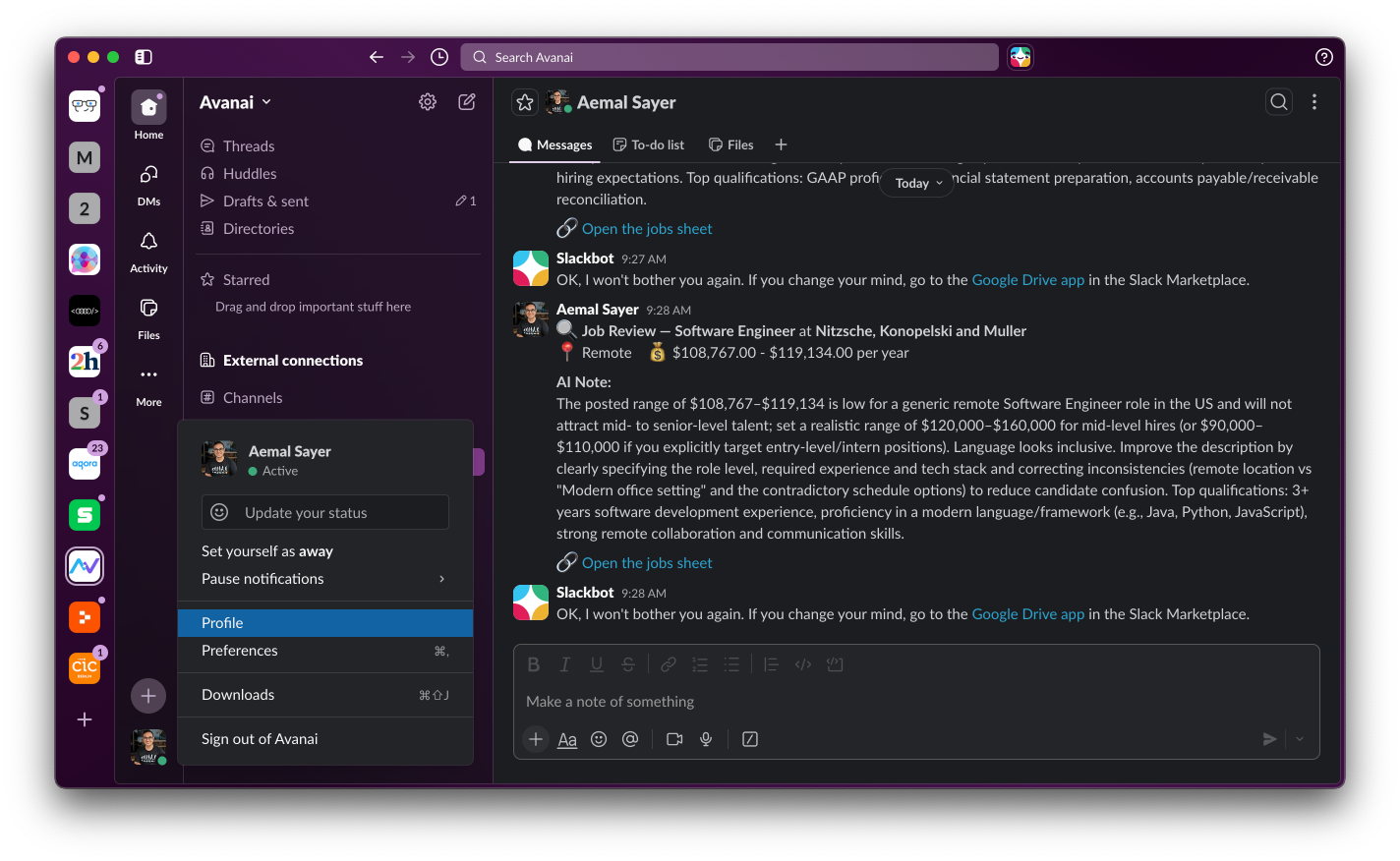The image size is (1400, 861).
Task: Switch to the Files tab
Action: pyautogui.click(x=731, y=144)
